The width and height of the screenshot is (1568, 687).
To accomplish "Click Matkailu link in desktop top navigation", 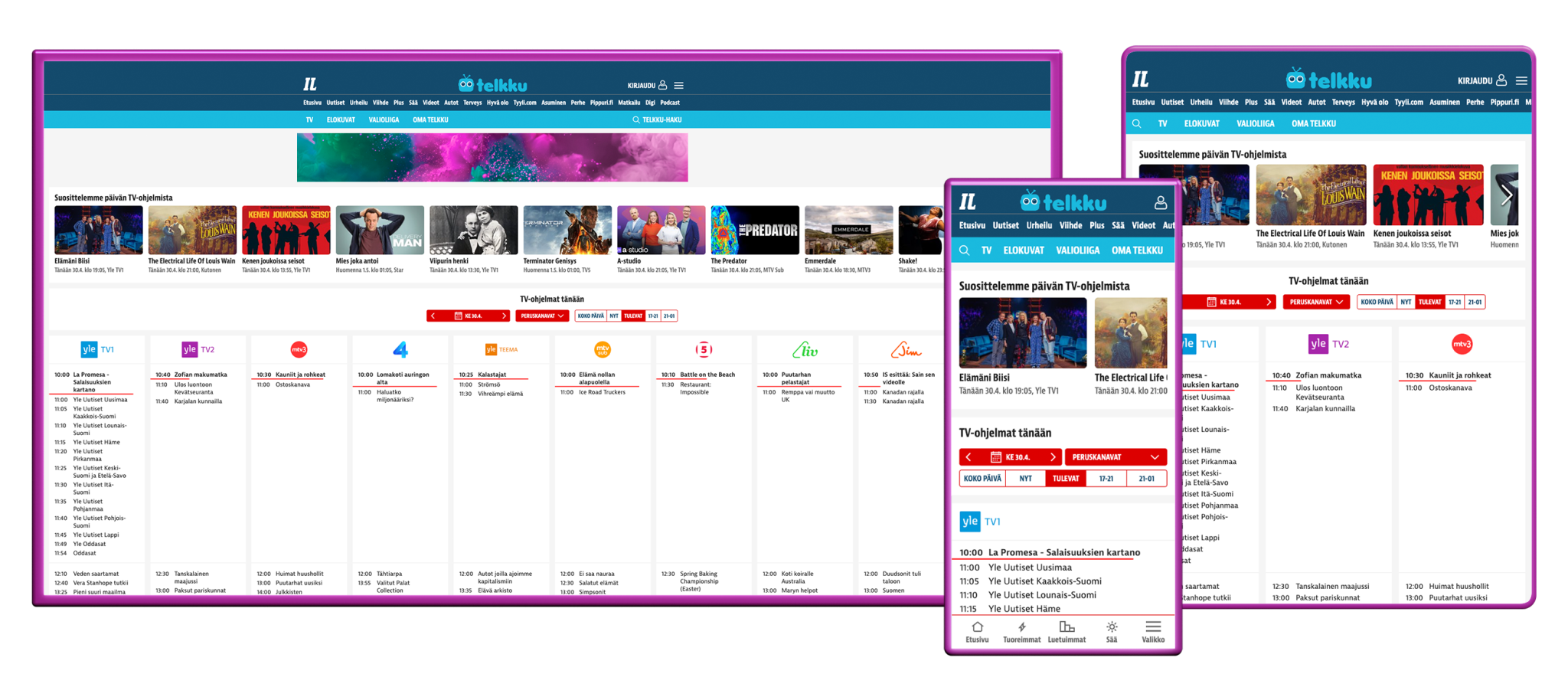I will [629, 103].
